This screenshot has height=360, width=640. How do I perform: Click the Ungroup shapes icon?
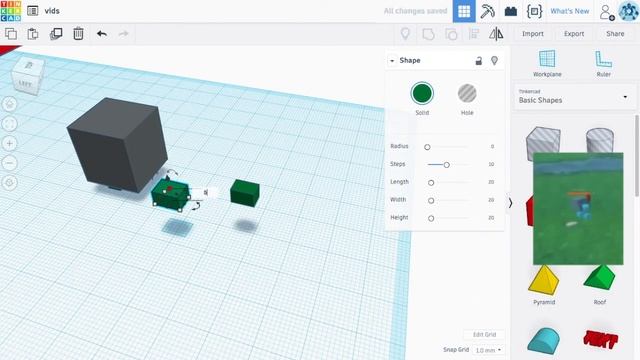(451, 34)
